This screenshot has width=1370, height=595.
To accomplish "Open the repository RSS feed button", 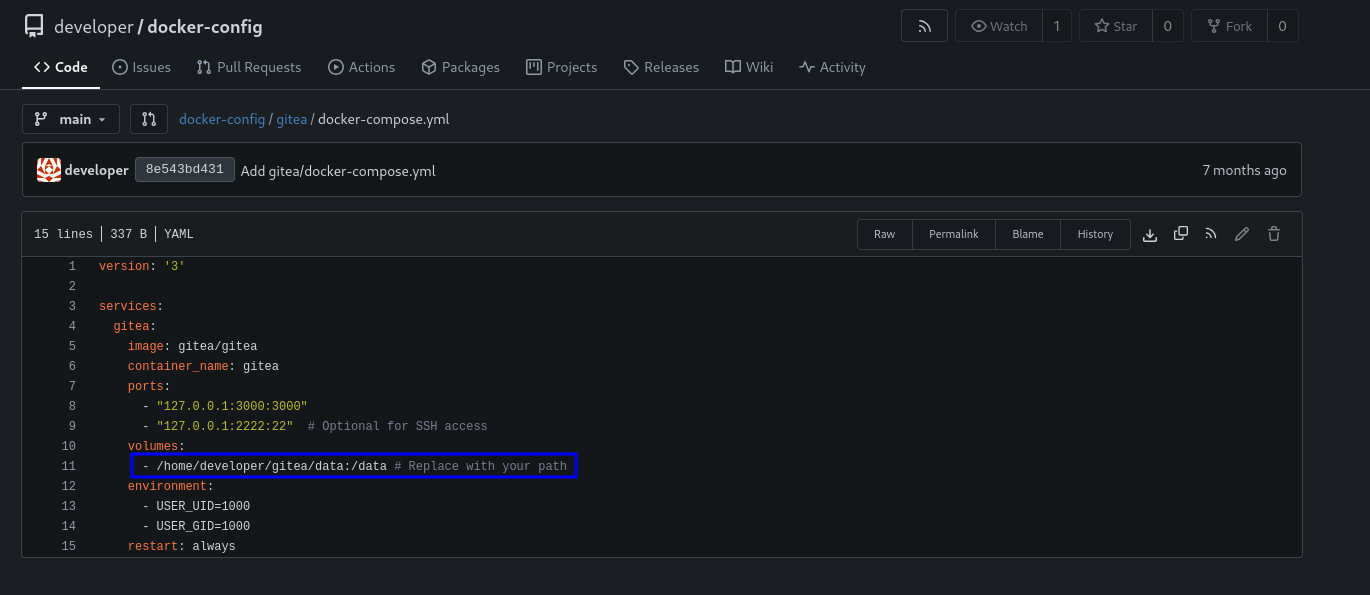I will click(924, 26).
